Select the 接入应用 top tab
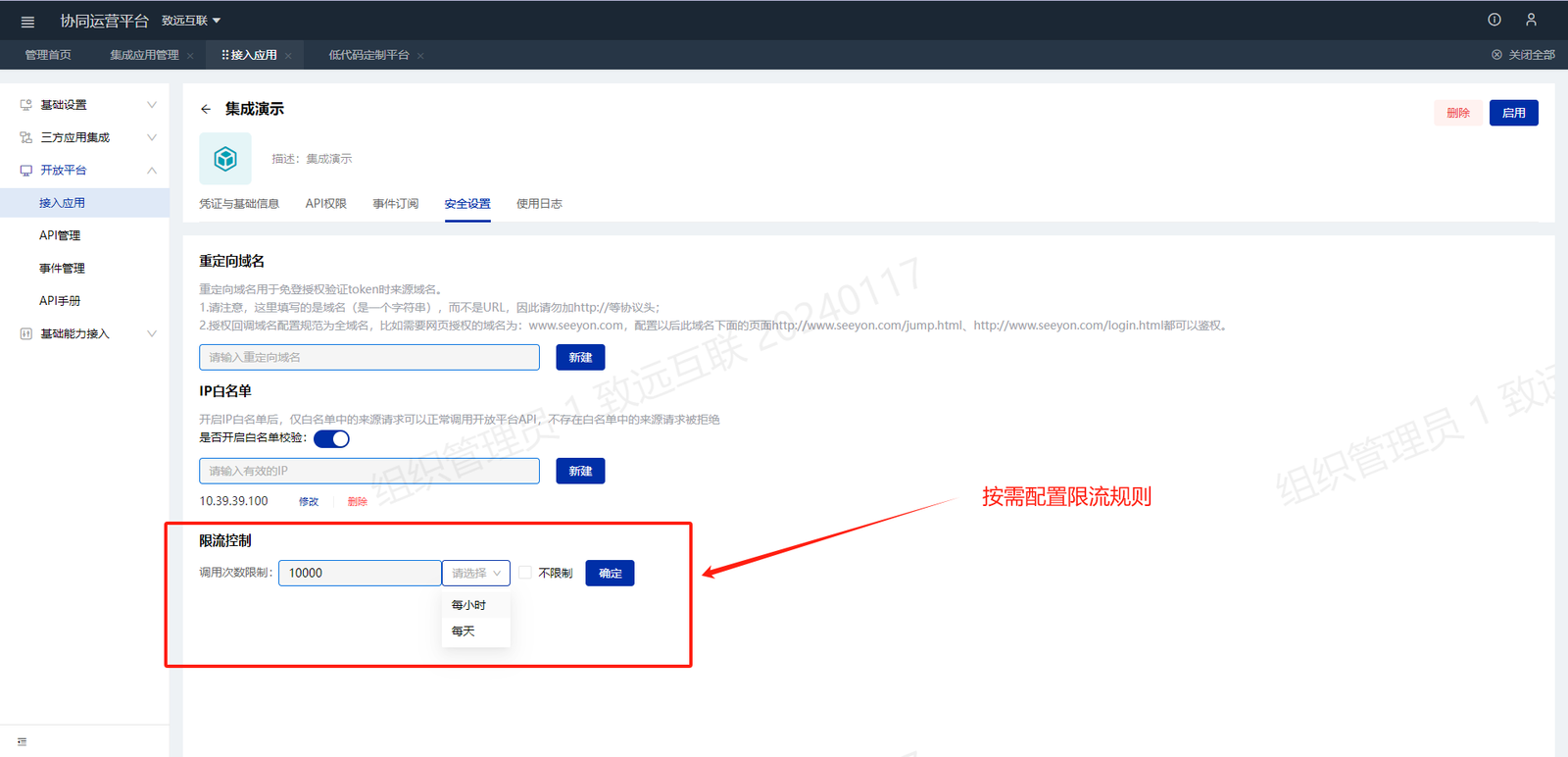Image resolution: width=1568 pixels, height=757 pixels. pos(254,55)
